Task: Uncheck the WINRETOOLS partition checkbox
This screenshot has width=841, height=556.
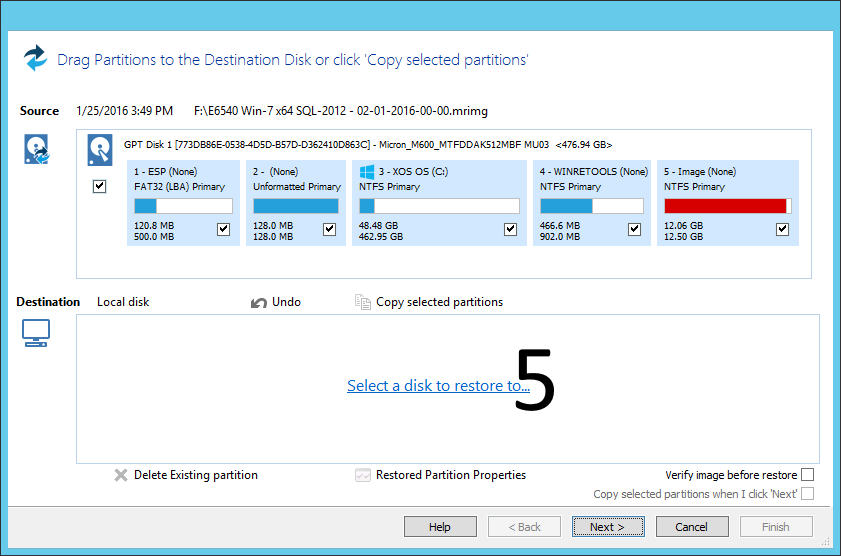Action: point(635,229)
